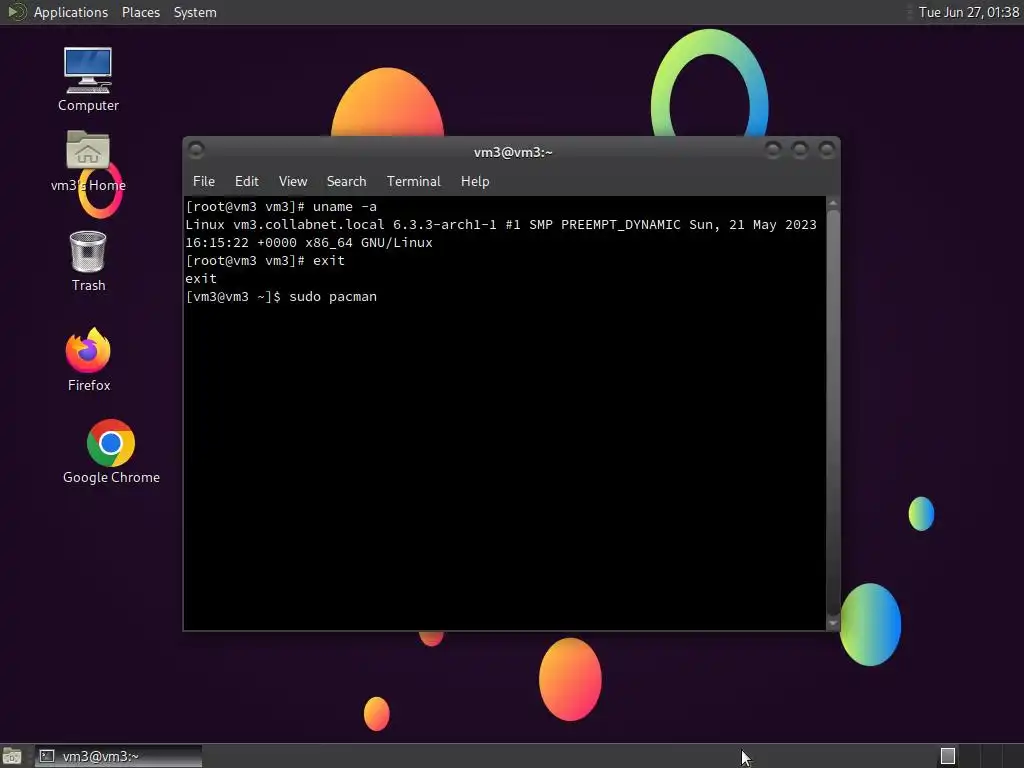
Task: Click the workspace switcher square in bottom panel
Action: 948,756
